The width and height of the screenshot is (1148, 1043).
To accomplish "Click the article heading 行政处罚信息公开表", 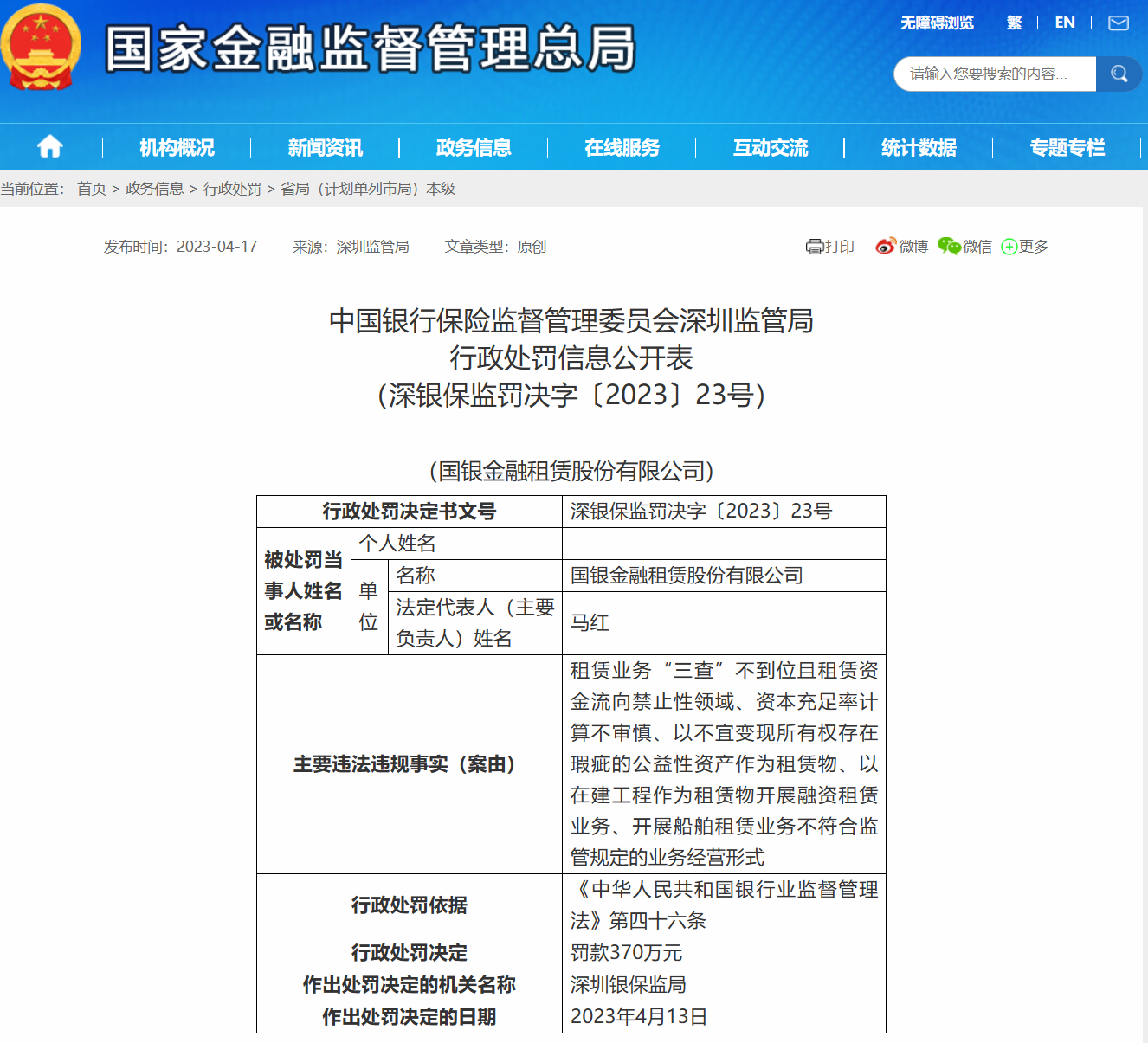I will click(x=571, y=358).
